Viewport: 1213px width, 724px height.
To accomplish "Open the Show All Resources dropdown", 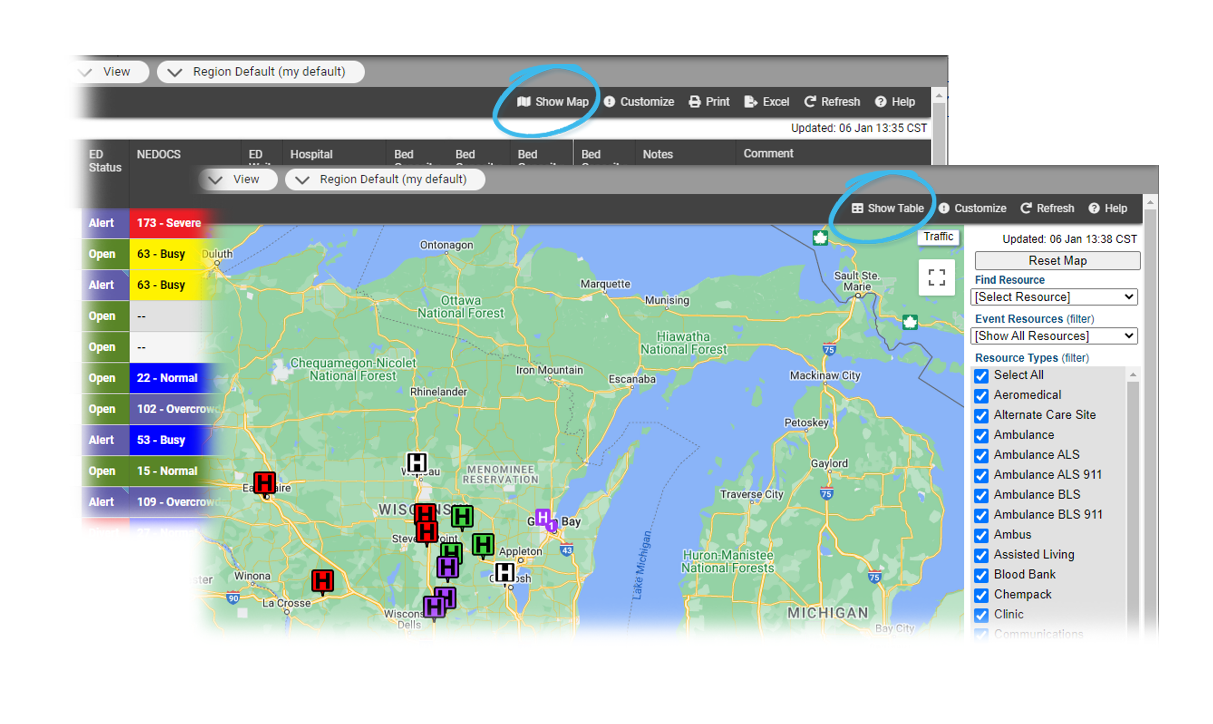I will click(x=1054, y=336).
